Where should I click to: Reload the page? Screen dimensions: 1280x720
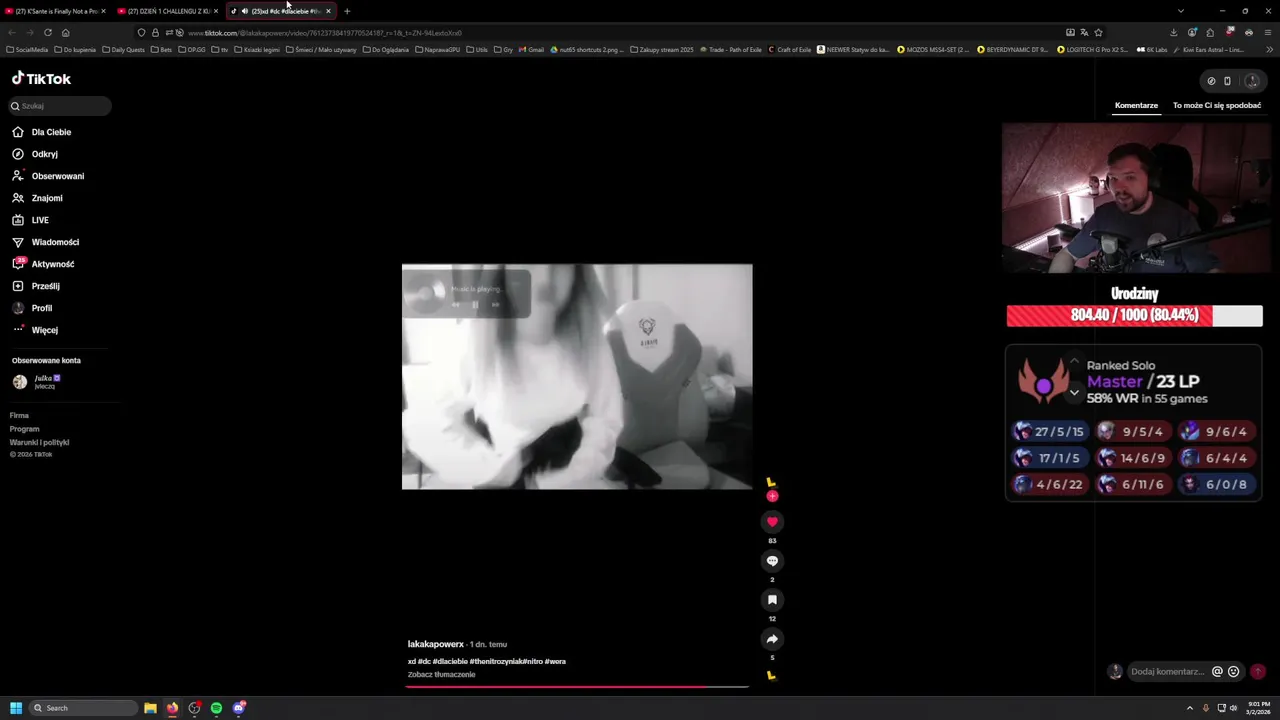pyautogui.click(x=47, y=32)
